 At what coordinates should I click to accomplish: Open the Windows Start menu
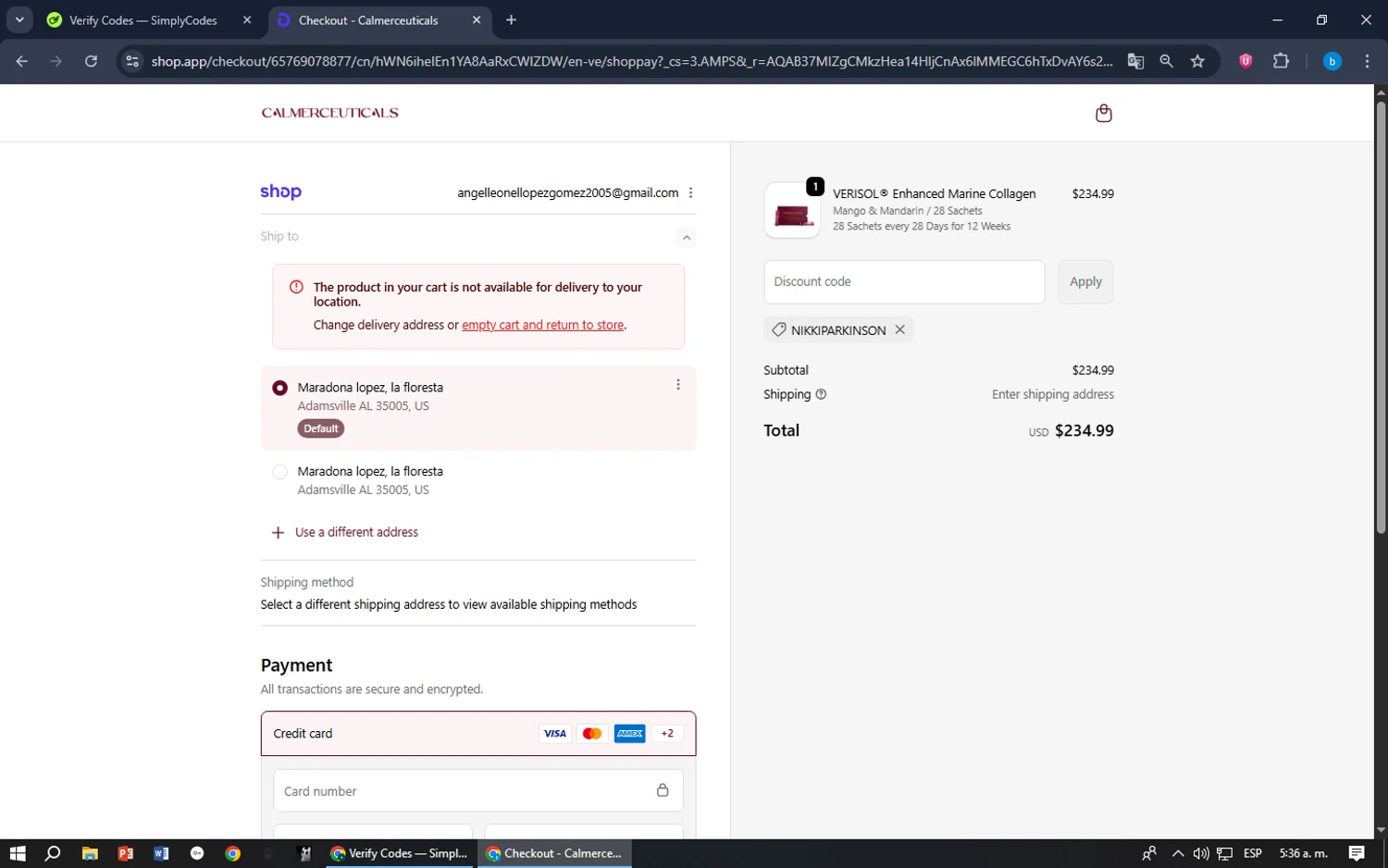coord(17,853)
